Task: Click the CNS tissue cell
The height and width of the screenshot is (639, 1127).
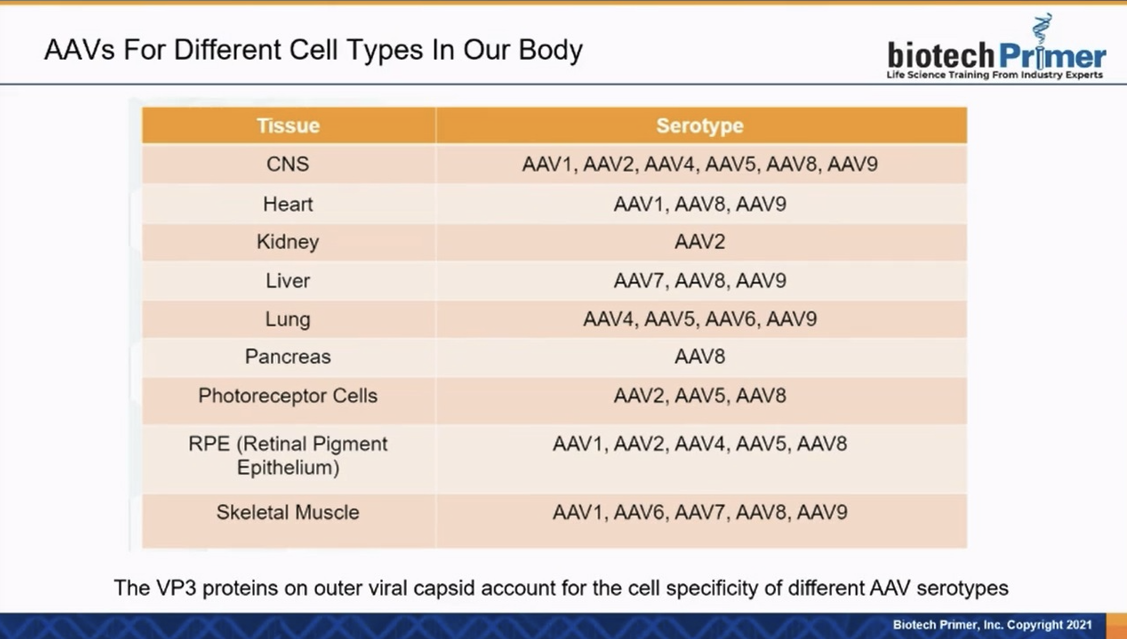Action: (288, 164)
